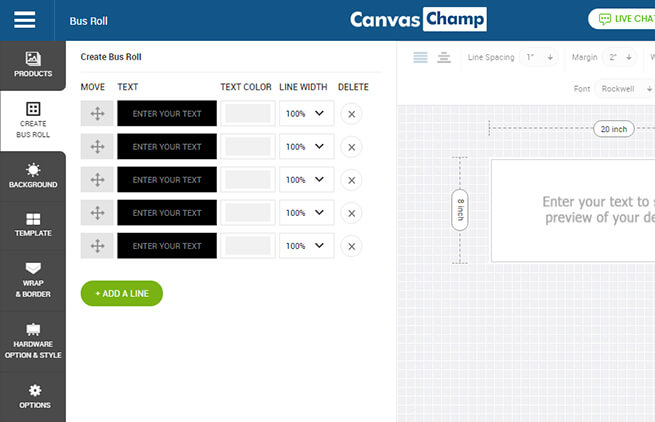Viewport: 655px width, 422px height.
Task: Open the hamburger menu
Action: coord(24,20)
